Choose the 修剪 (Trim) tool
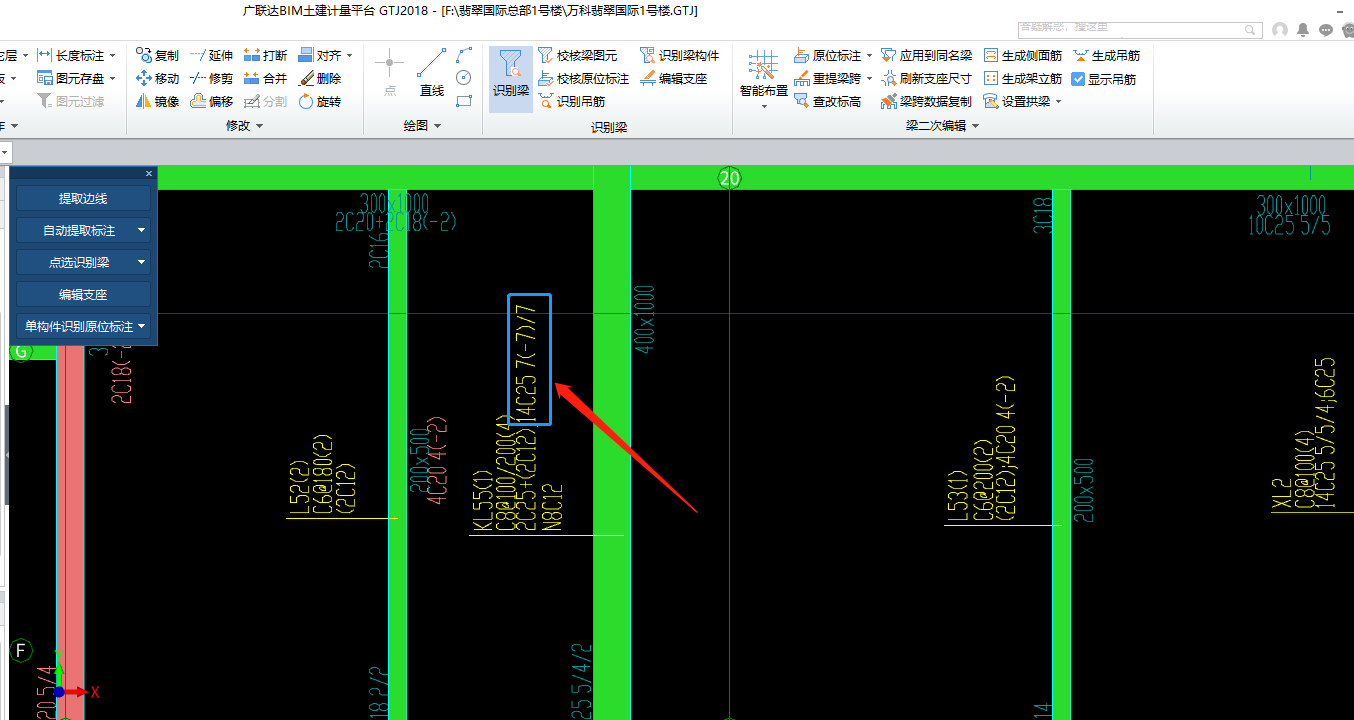Screen dimensions: 1354x720 click(211, 78)
